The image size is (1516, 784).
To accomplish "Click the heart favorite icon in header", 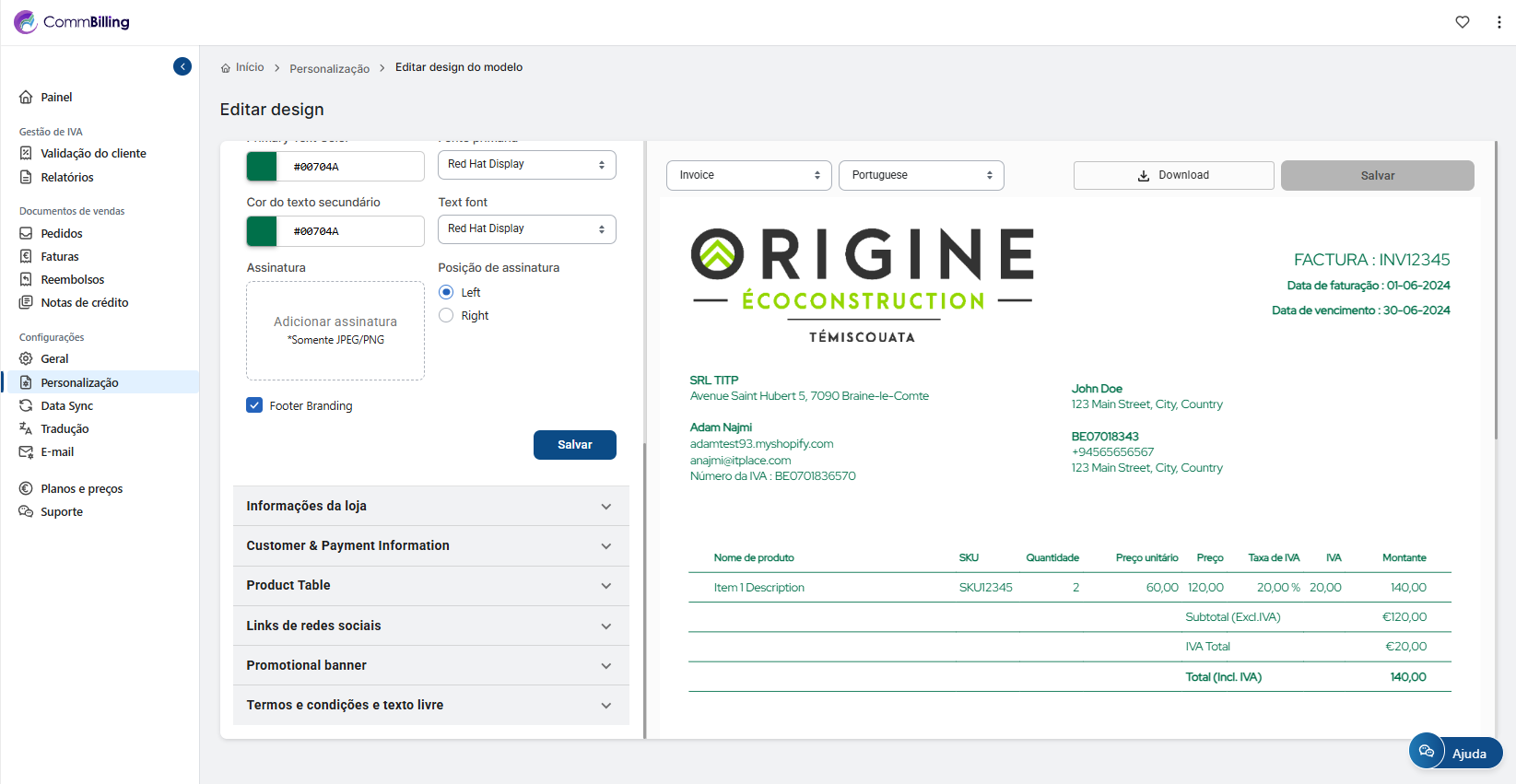I will 1462,22.
